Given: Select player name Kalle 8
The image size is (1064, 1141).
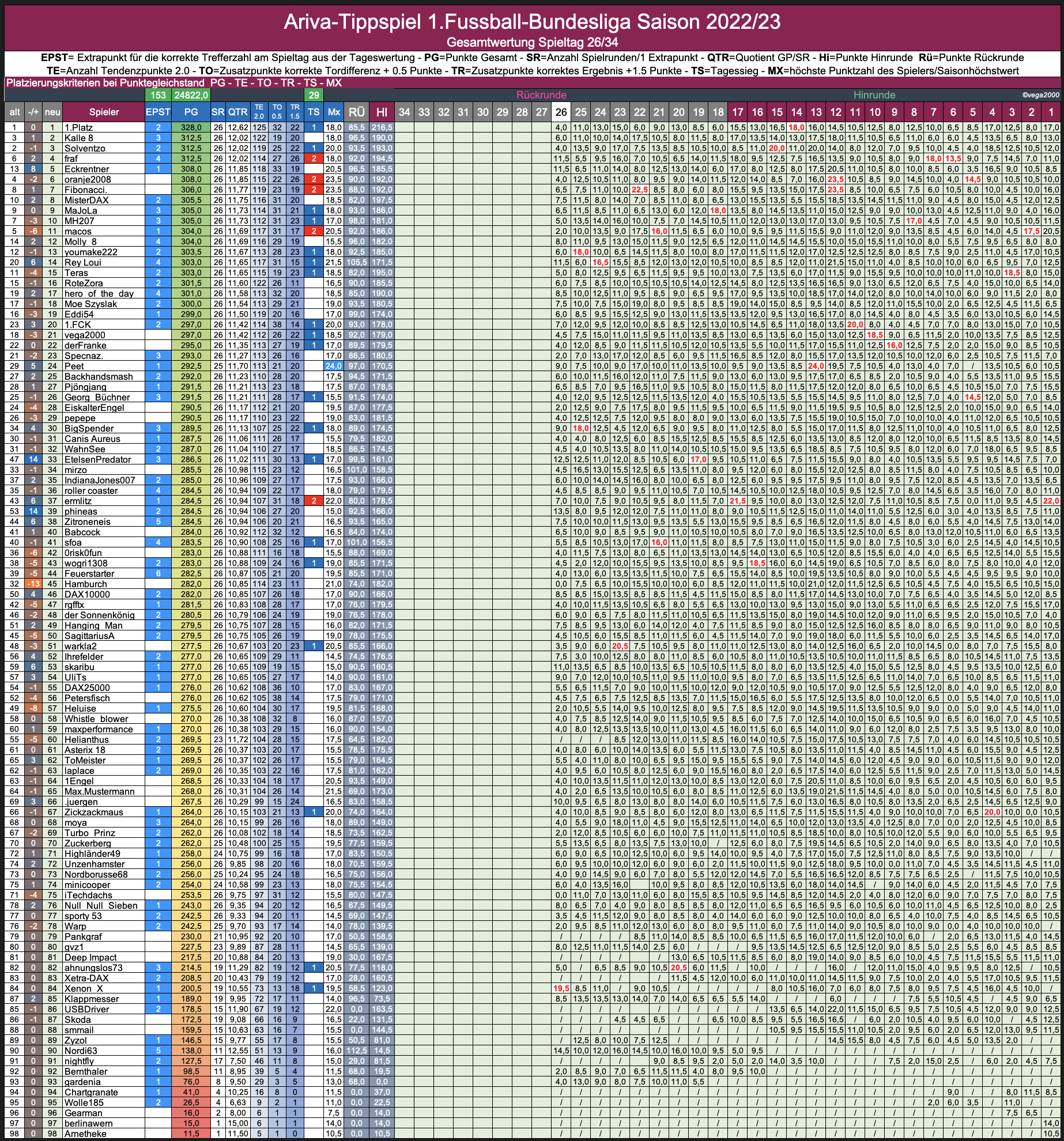Looking at the screenshot, I should 78,138.
